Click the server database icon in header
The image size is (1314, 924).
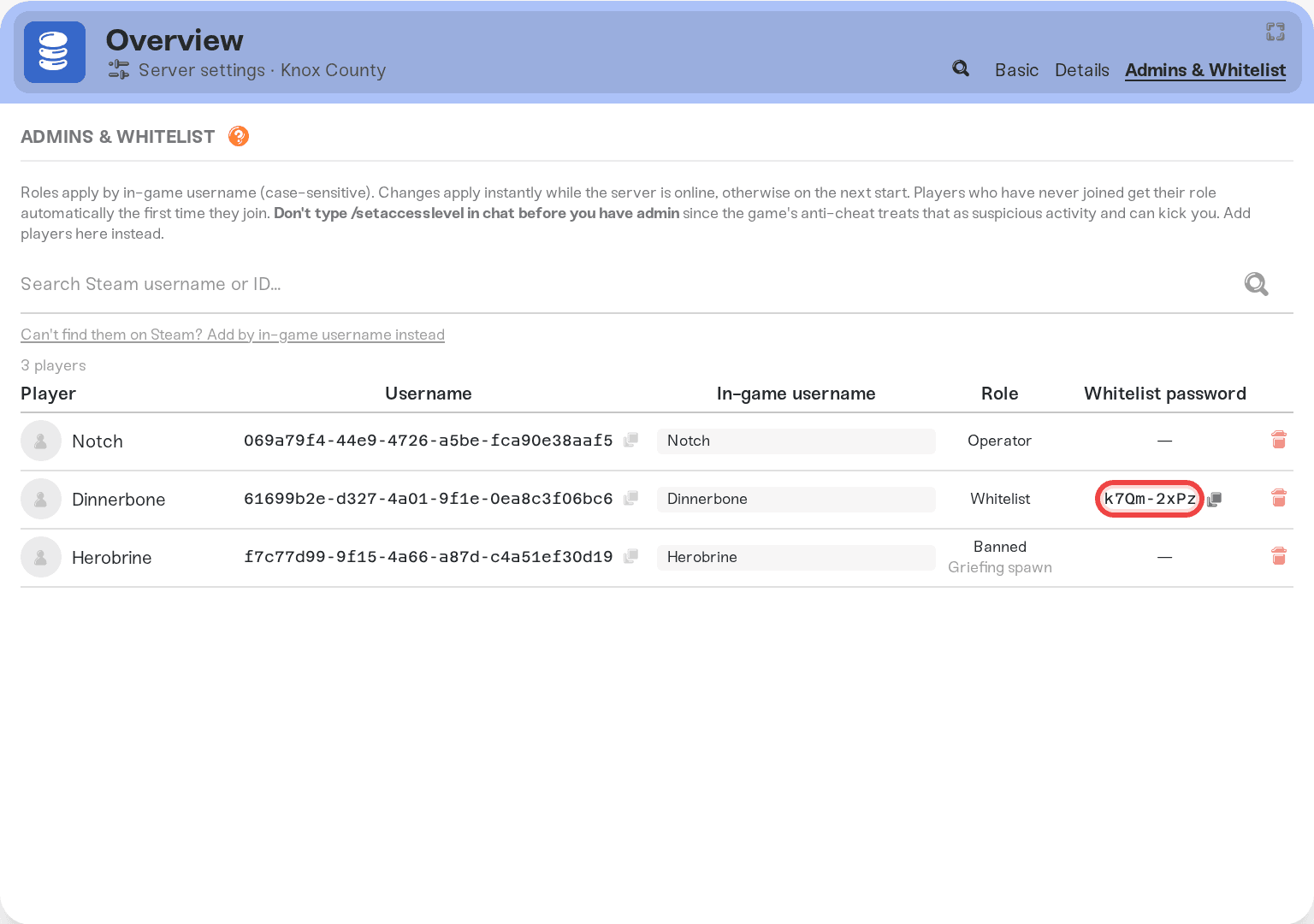coord(55,52)
